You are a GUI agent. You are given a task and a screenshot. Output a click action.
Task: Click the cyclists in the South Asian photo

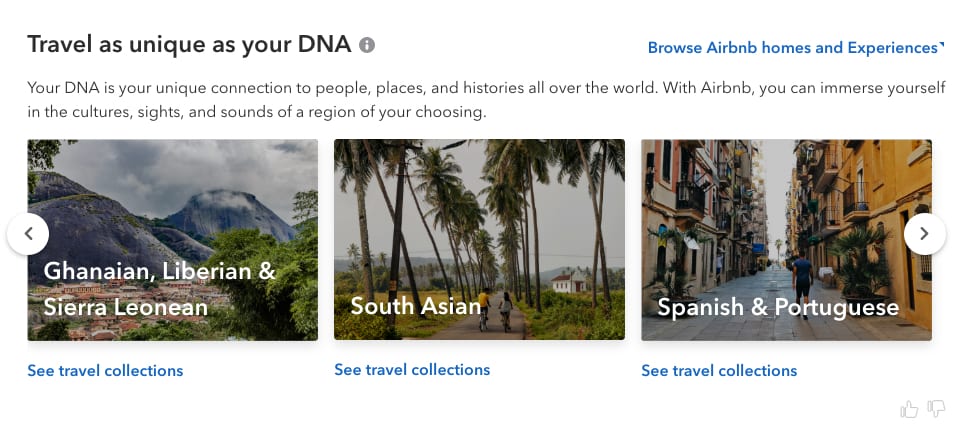click(495, 308)
